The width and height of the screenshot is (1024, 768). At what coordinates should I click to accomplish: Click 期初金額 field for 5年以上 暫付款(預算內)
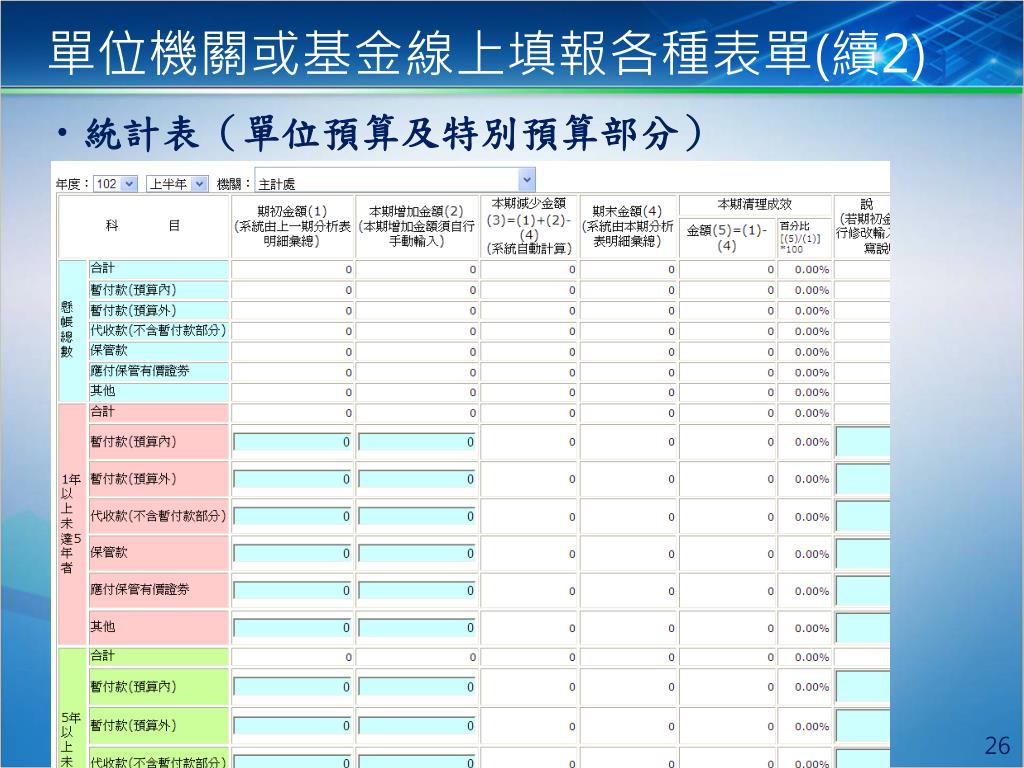pos(292,687)
